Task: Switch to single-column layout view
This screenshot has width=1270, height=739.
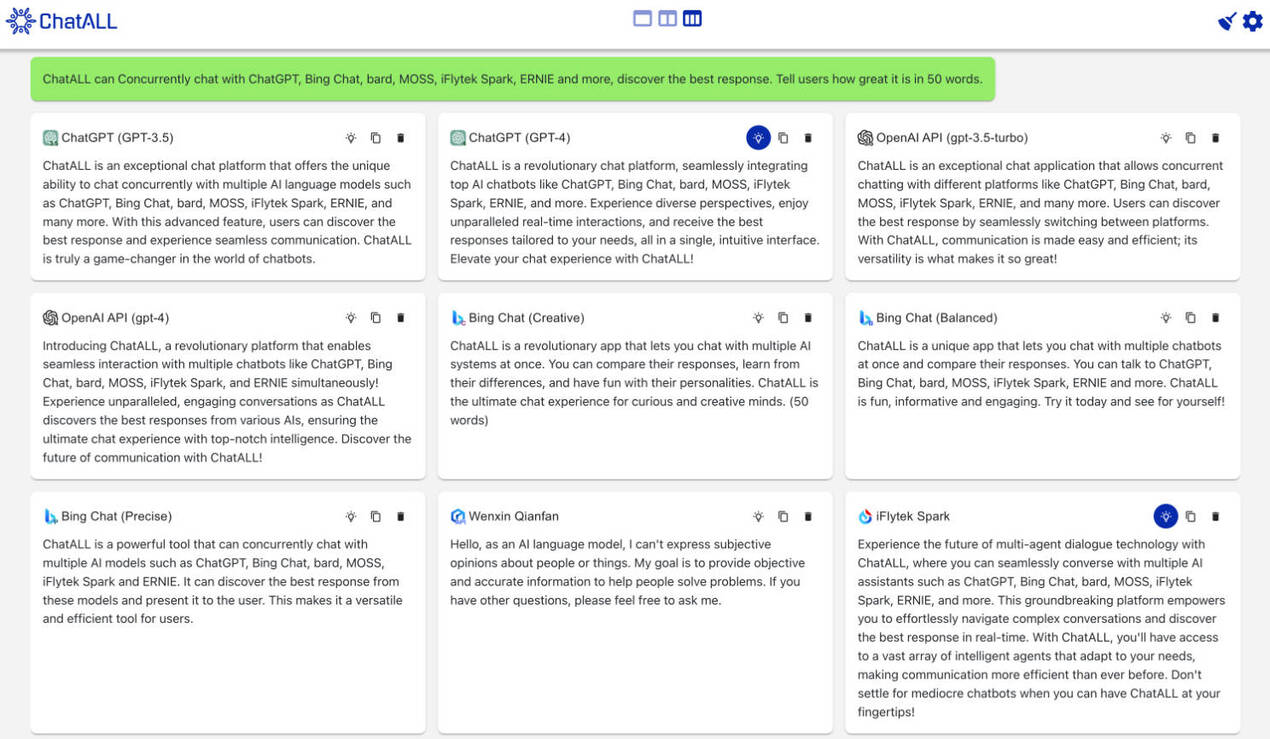Action: tap(642, 19)
